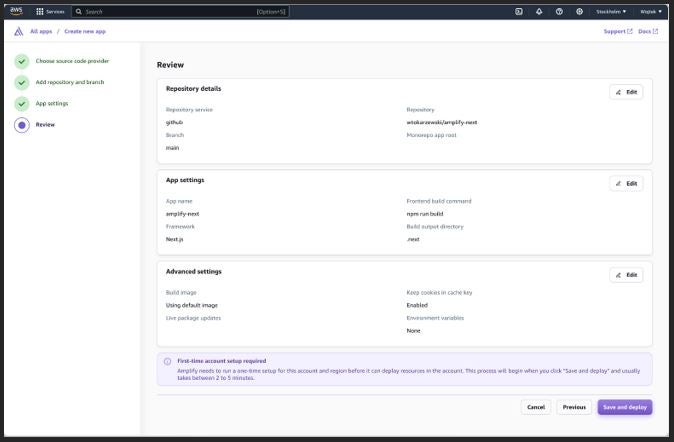The height and width of the screenshot is (442, 674).
Task: Click the Amplify logo icon
Action: tap(19, 31)
